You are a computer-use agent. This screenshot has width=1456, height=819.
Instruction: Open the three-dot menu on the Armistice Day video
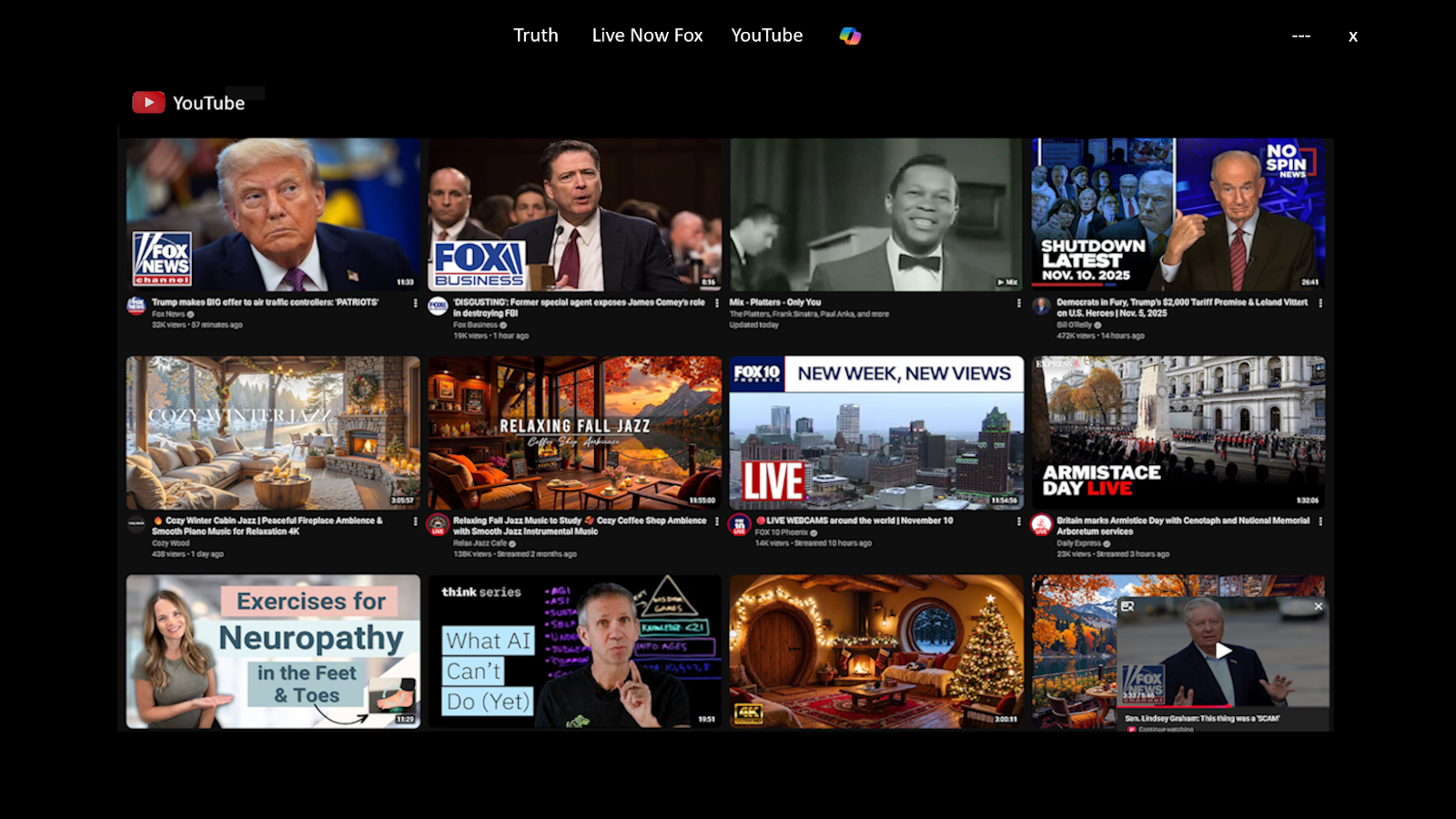(1319, 520)
